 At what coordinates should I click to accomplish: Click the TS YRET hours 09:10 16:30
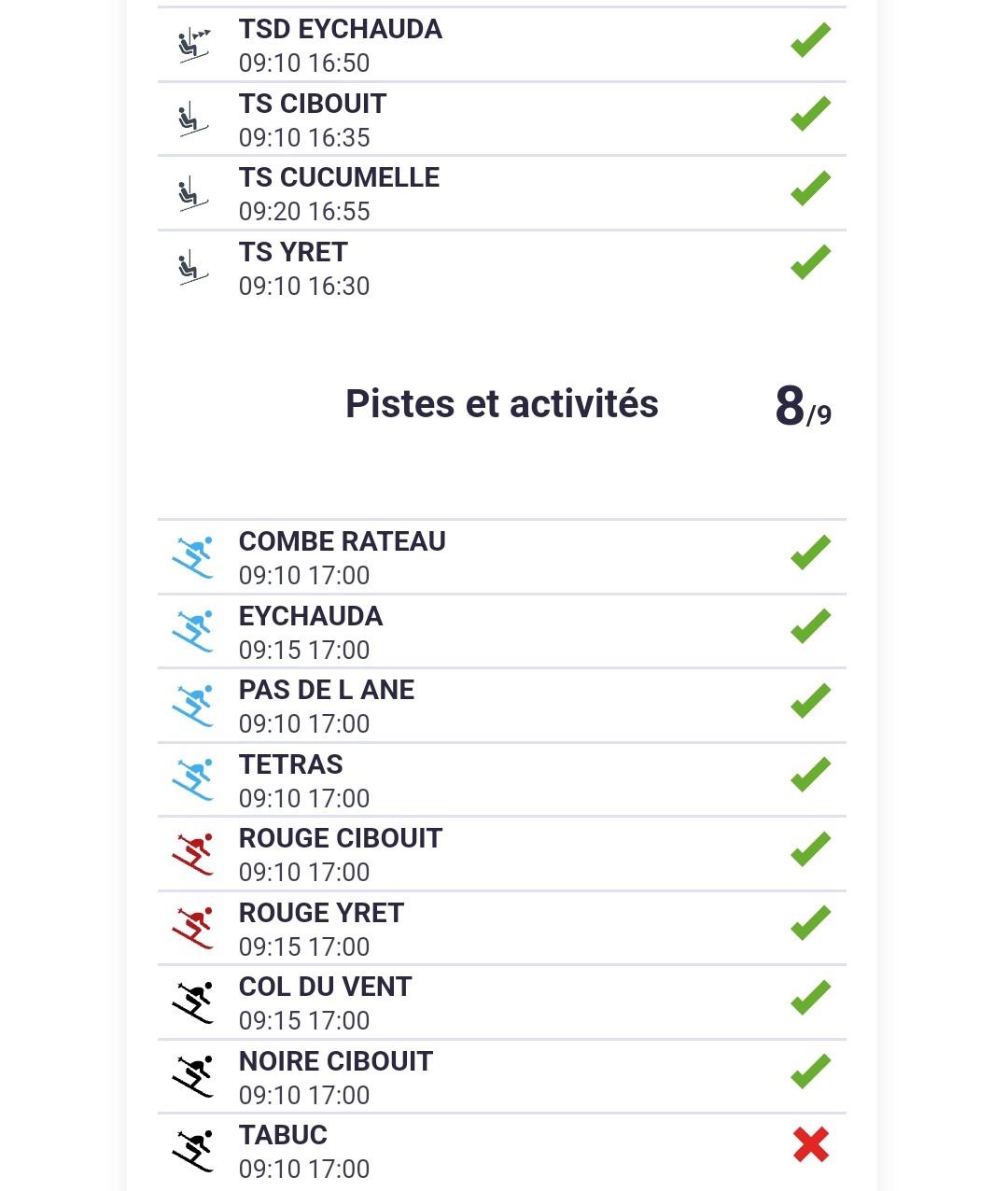point(304,286)
